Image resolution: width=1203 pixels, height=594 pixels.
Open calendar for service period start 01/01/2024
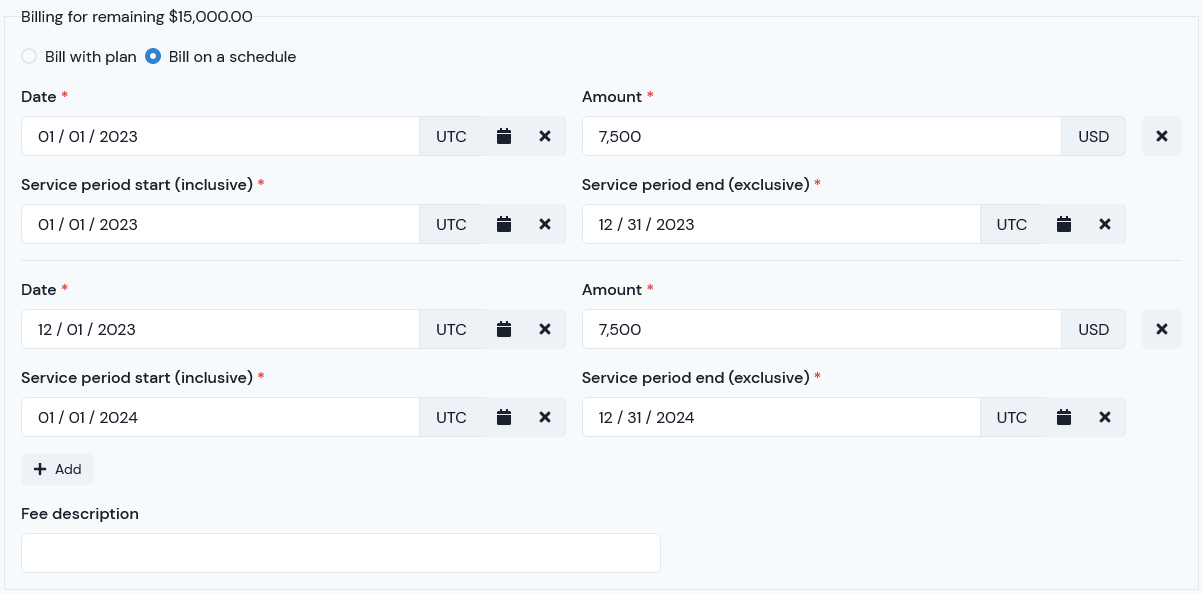pyautogui.click(x=504, y=417)
